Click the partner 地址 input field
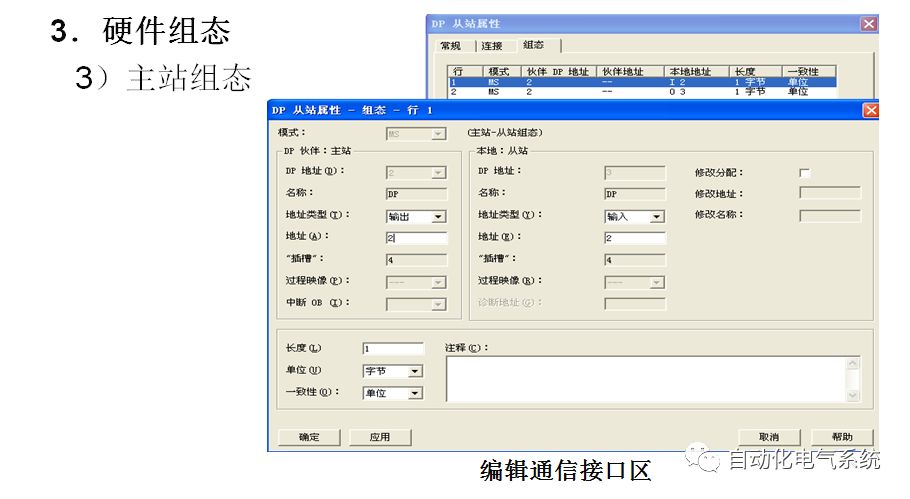The width and height of the screenshot is (910, 499). point(417,238)
